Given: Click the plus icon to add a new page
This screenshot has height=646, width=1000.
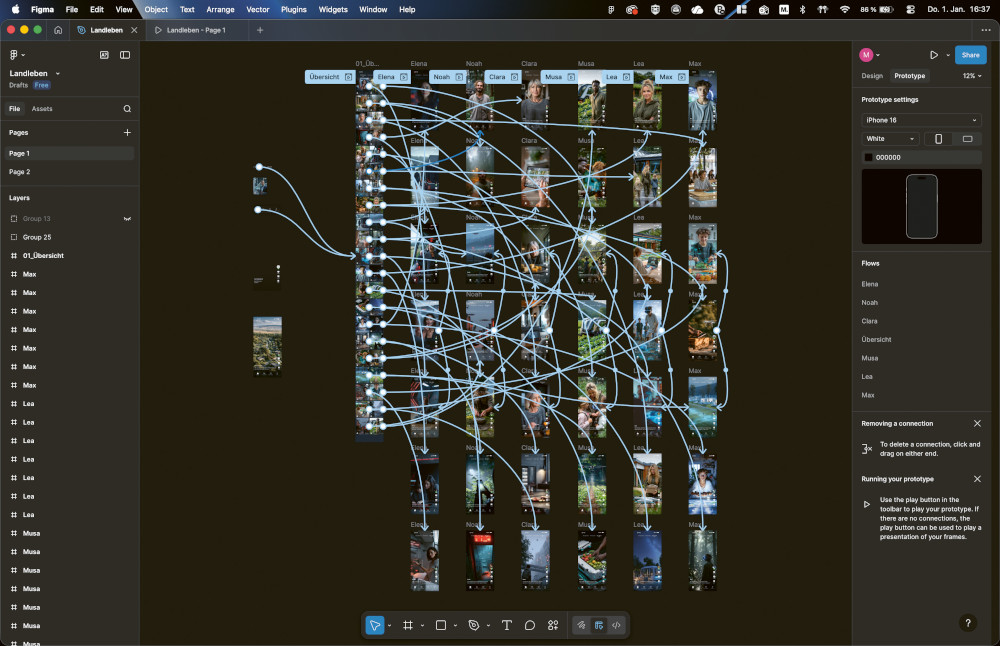Looking at the screenshot, I should pos(127,131).
